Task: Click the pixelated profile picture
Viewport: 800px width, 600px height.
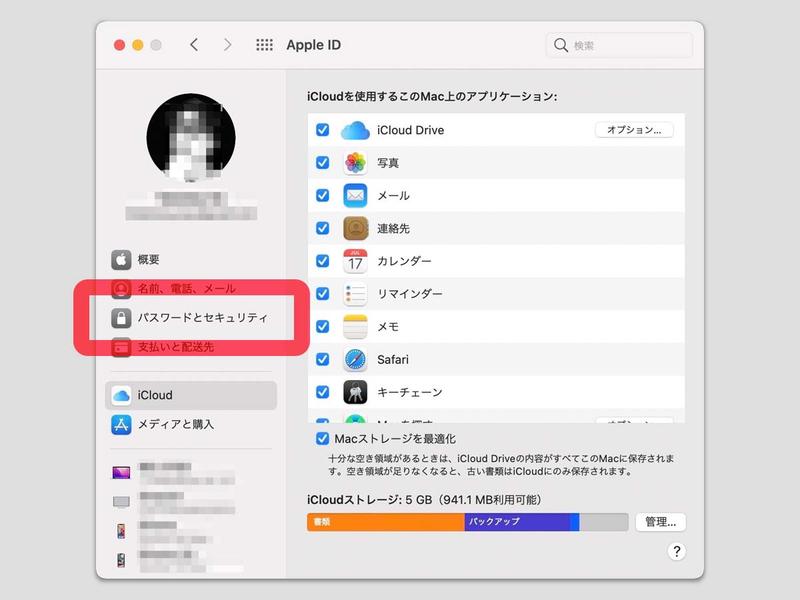Action: coord(191,138)
